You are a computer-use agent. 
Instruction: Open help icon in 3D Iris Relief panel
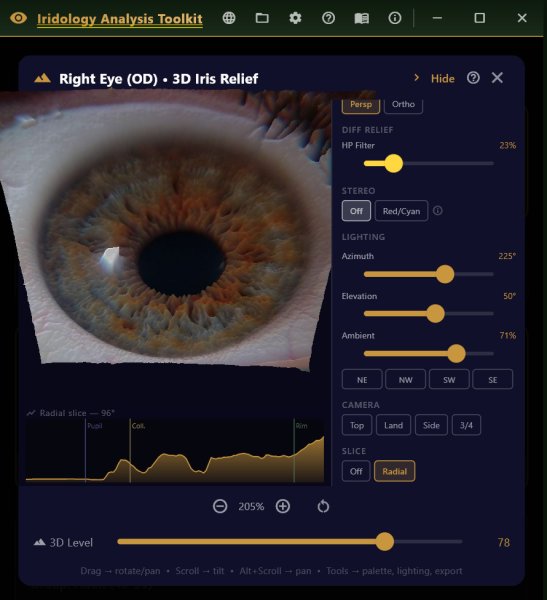coord(473,78)
